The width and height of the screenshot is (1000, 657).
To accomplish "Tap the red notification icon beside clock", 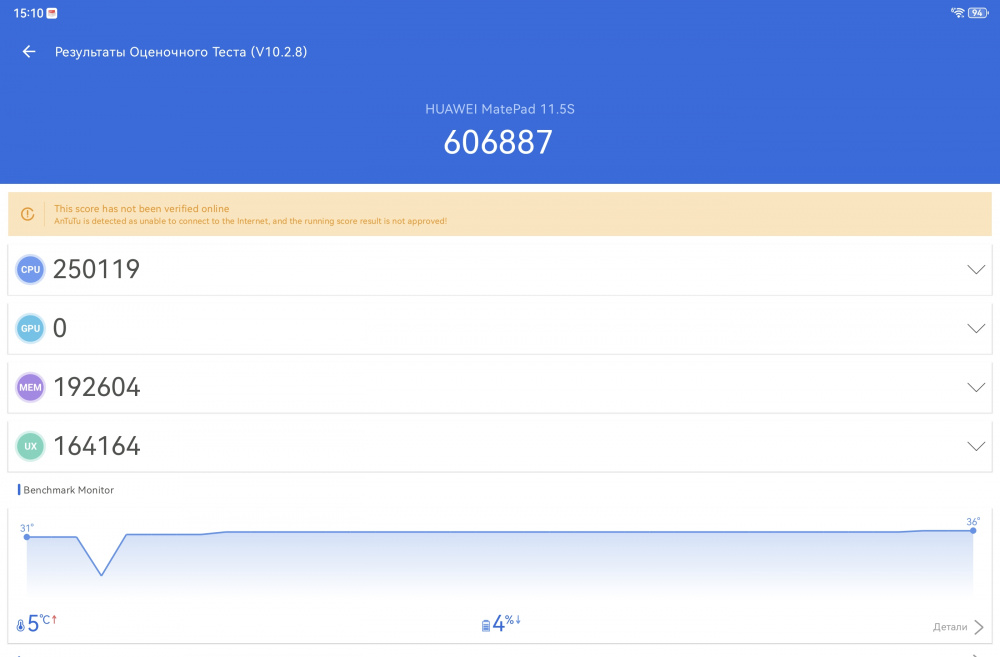I will (52, 13).
